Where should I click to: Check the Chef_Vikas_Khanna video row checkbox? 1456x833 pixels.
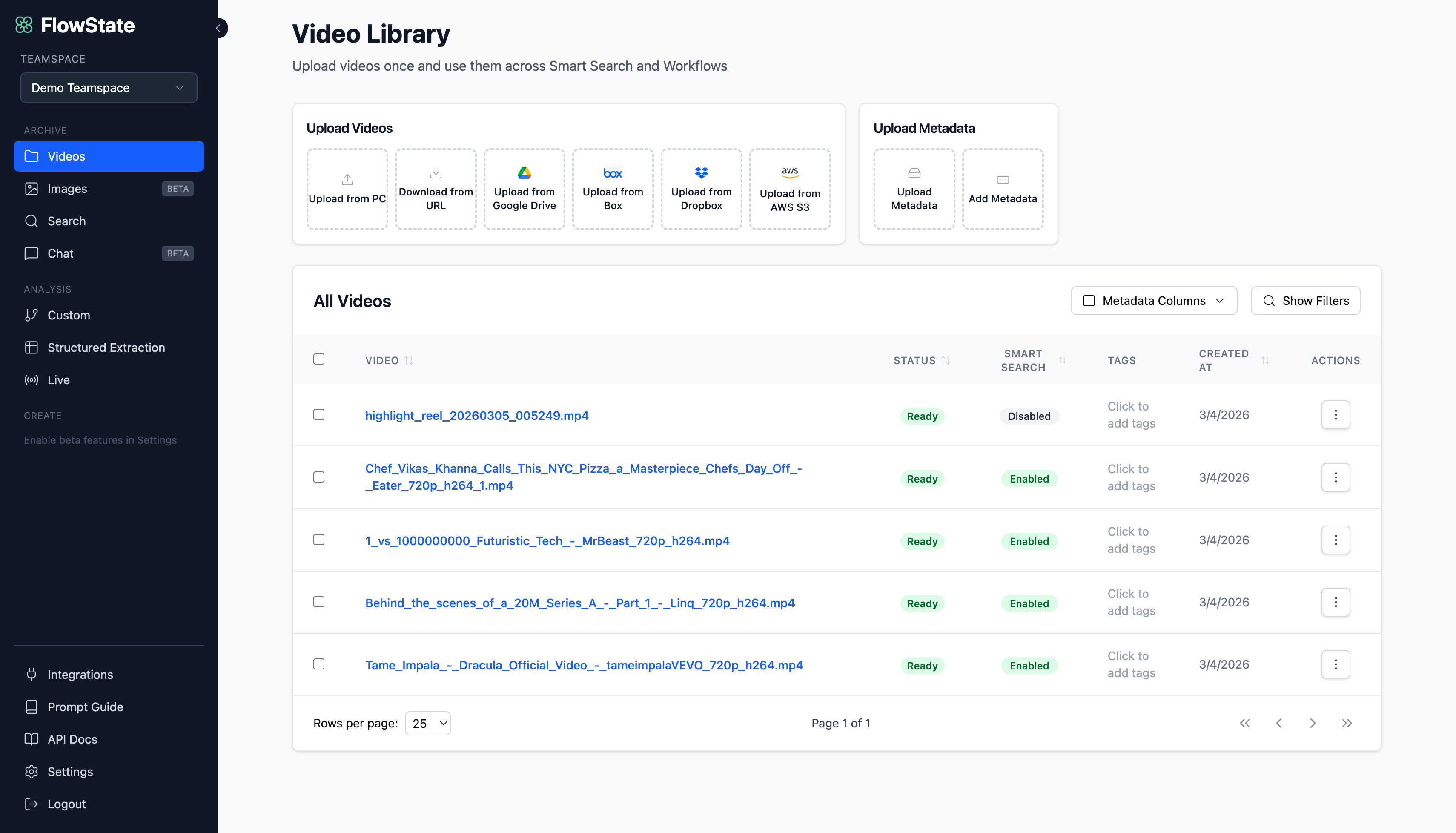click(x=319, y=477)
